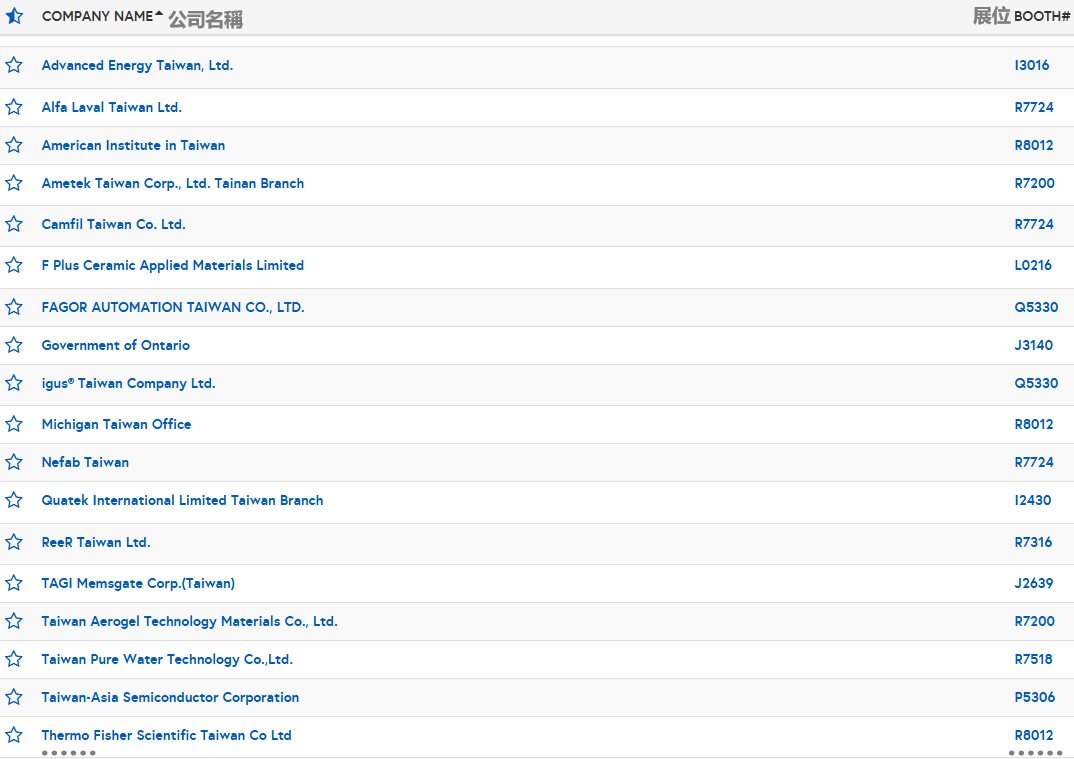Star Thermo Fisher Scientific Taiwan Co Ltd

point(14,735)
